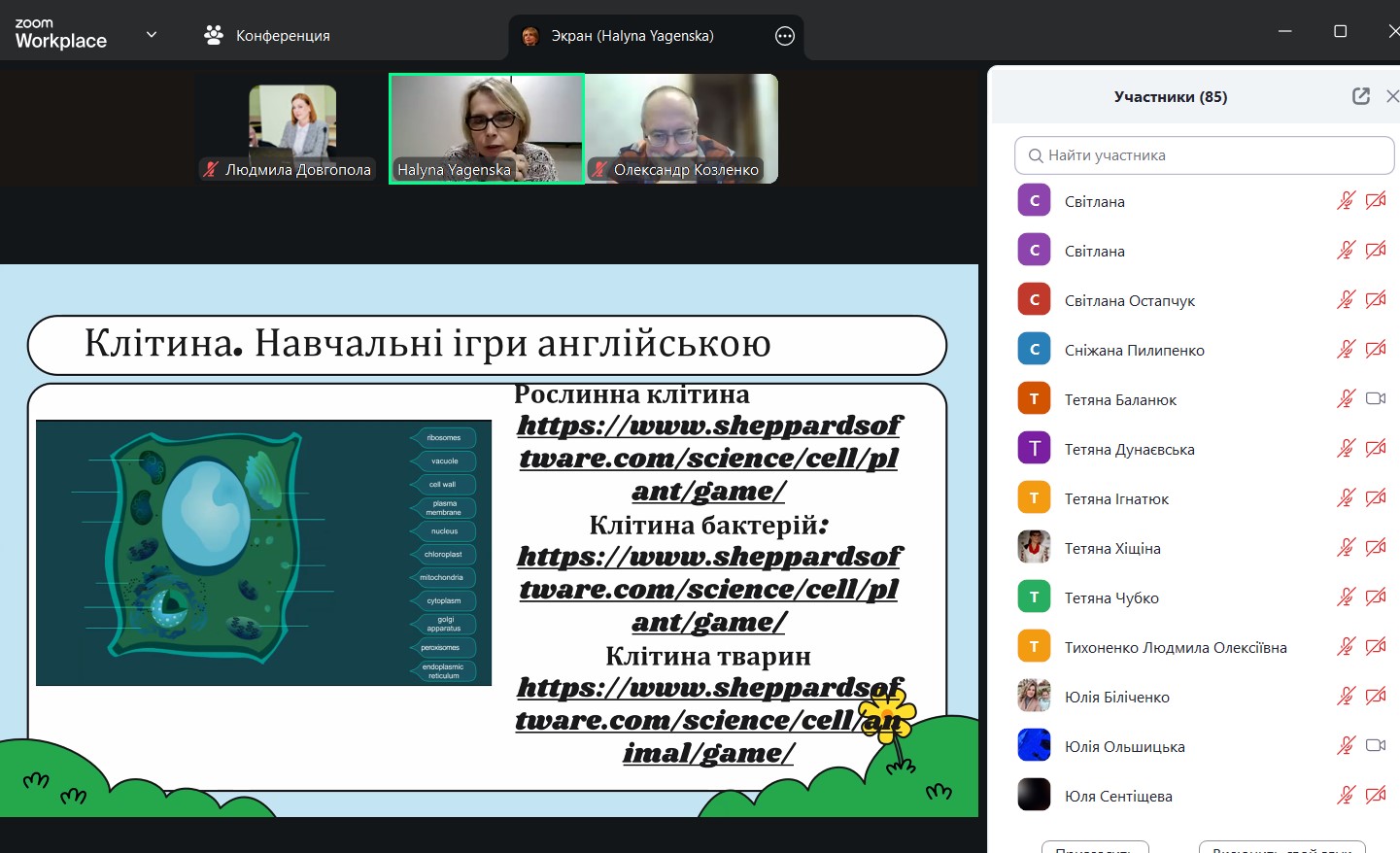The width and height of the screenshot is (1400, 853).
Task: Click the participant search field
Action: 1205,155
